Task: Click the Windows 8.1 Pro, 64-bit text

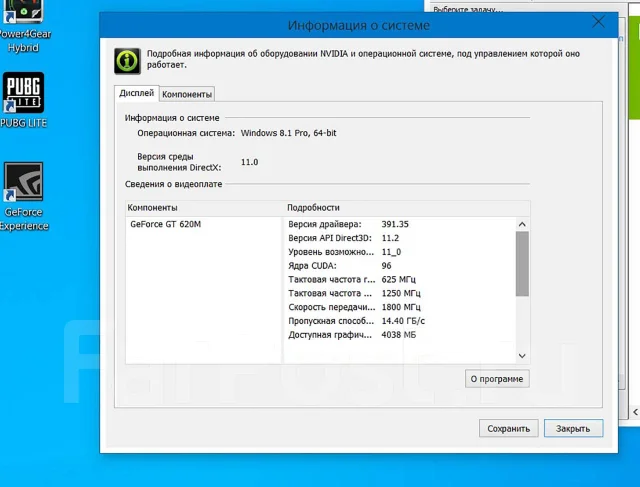Action: (289, 133)
